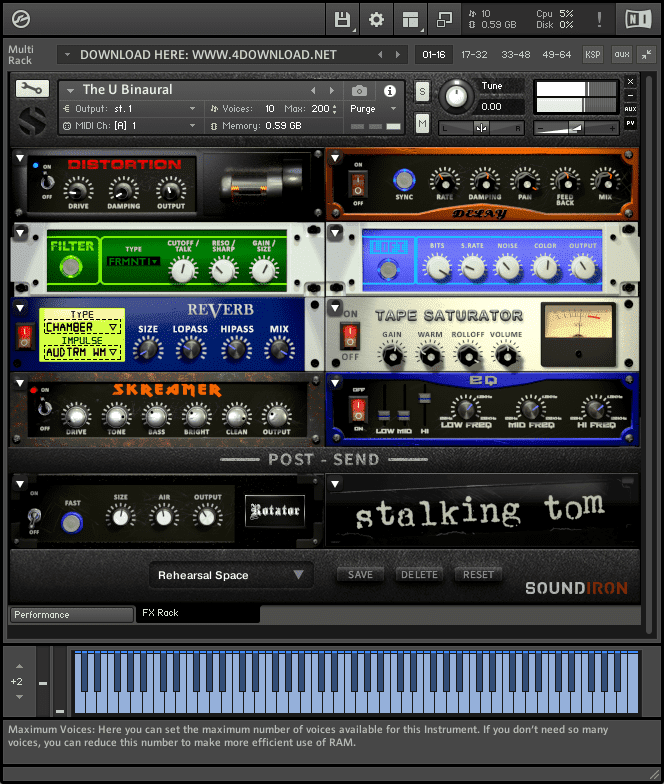Toggle the Delay SYNC button
The height and width of the screenshot is (784, 664).
(404, 180)
